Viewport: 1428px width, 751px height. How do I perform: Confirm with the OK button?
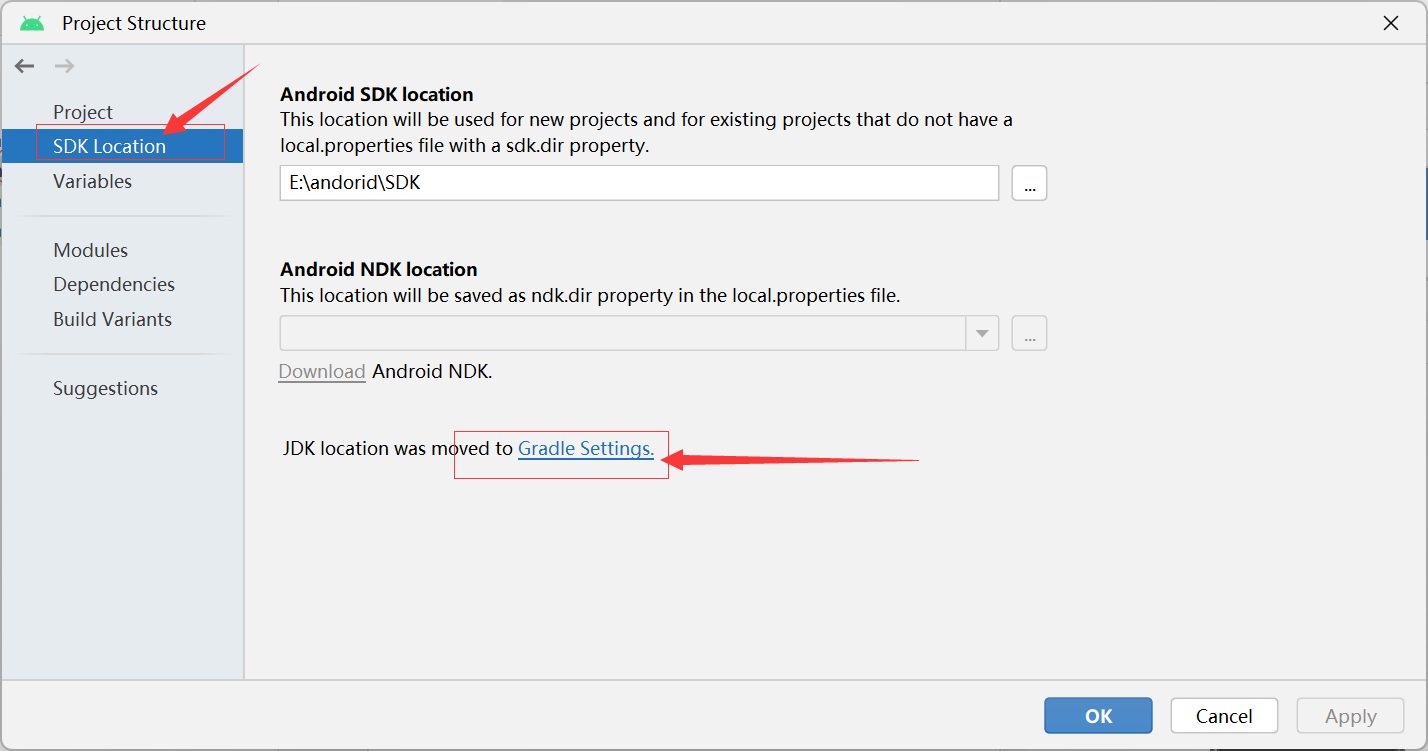coord(1098,716)
